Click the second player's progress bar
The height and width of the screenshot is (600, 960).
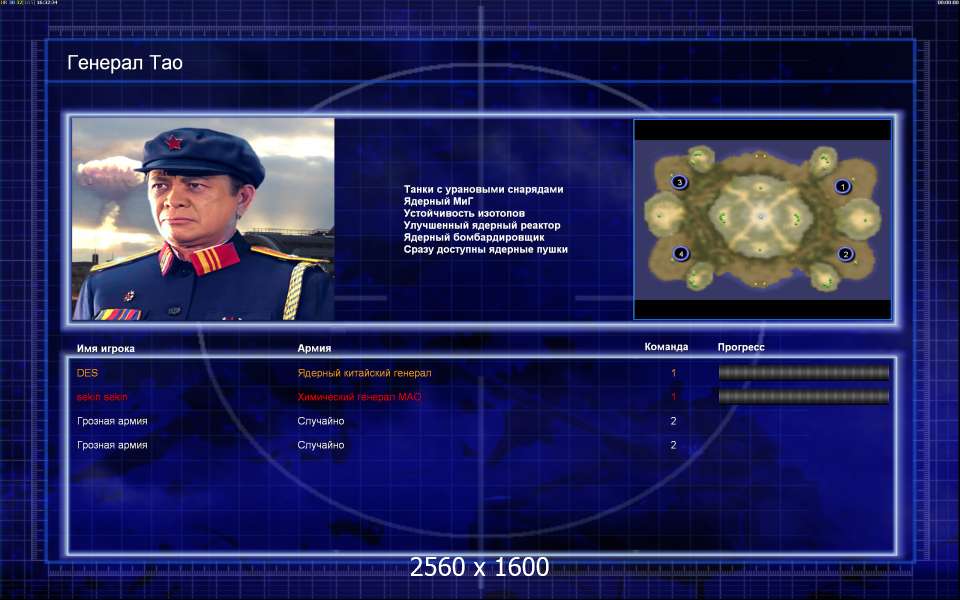(x=803, y=397)
